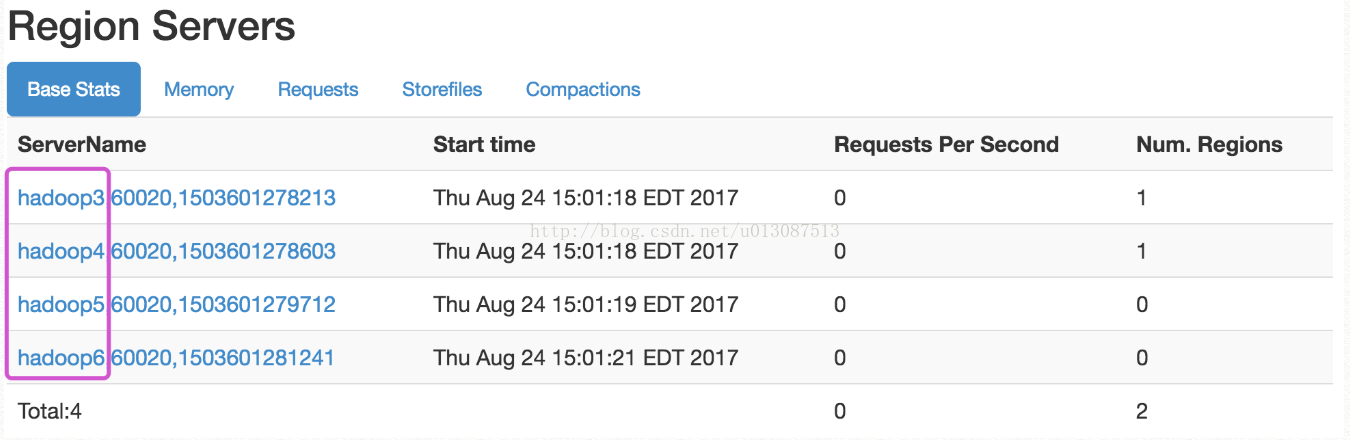The image size is (1350, 440).
Task: Open the Requests tab
Action: pos(318,89)
